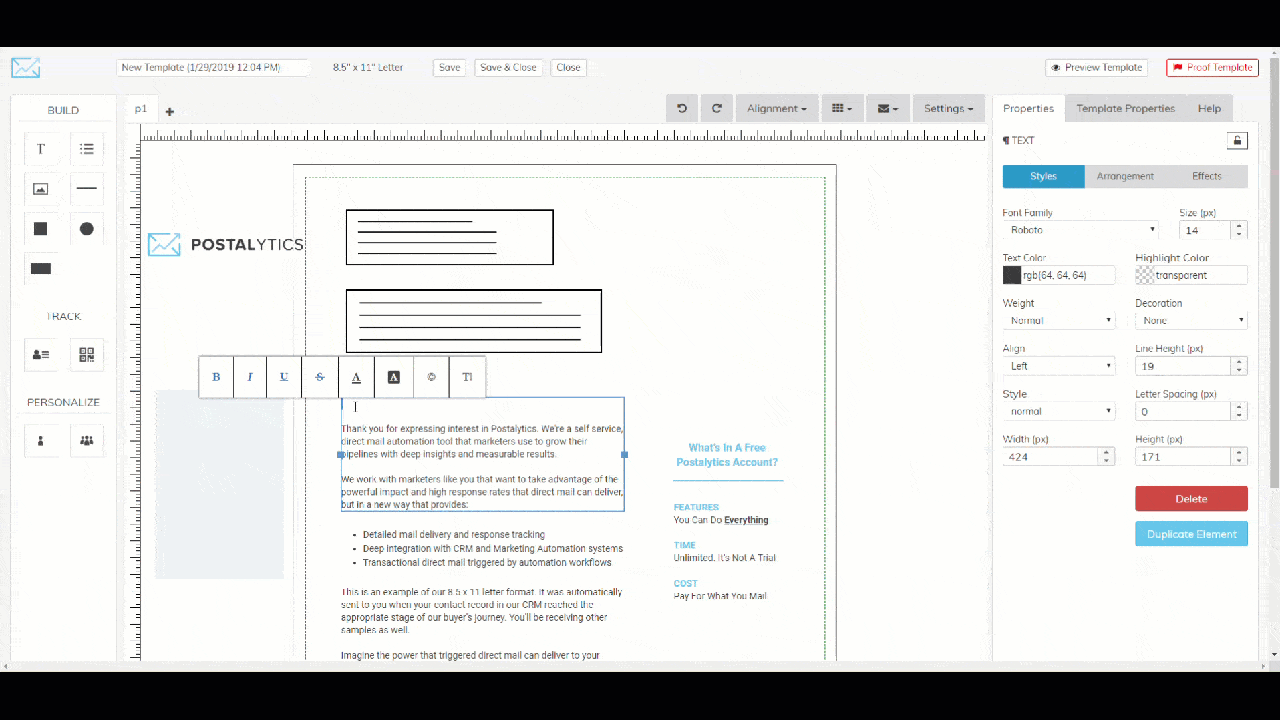Screen dimensions: 1280x720
Task: Toggle strikethrough formatting
Action: tap(319, 376)
